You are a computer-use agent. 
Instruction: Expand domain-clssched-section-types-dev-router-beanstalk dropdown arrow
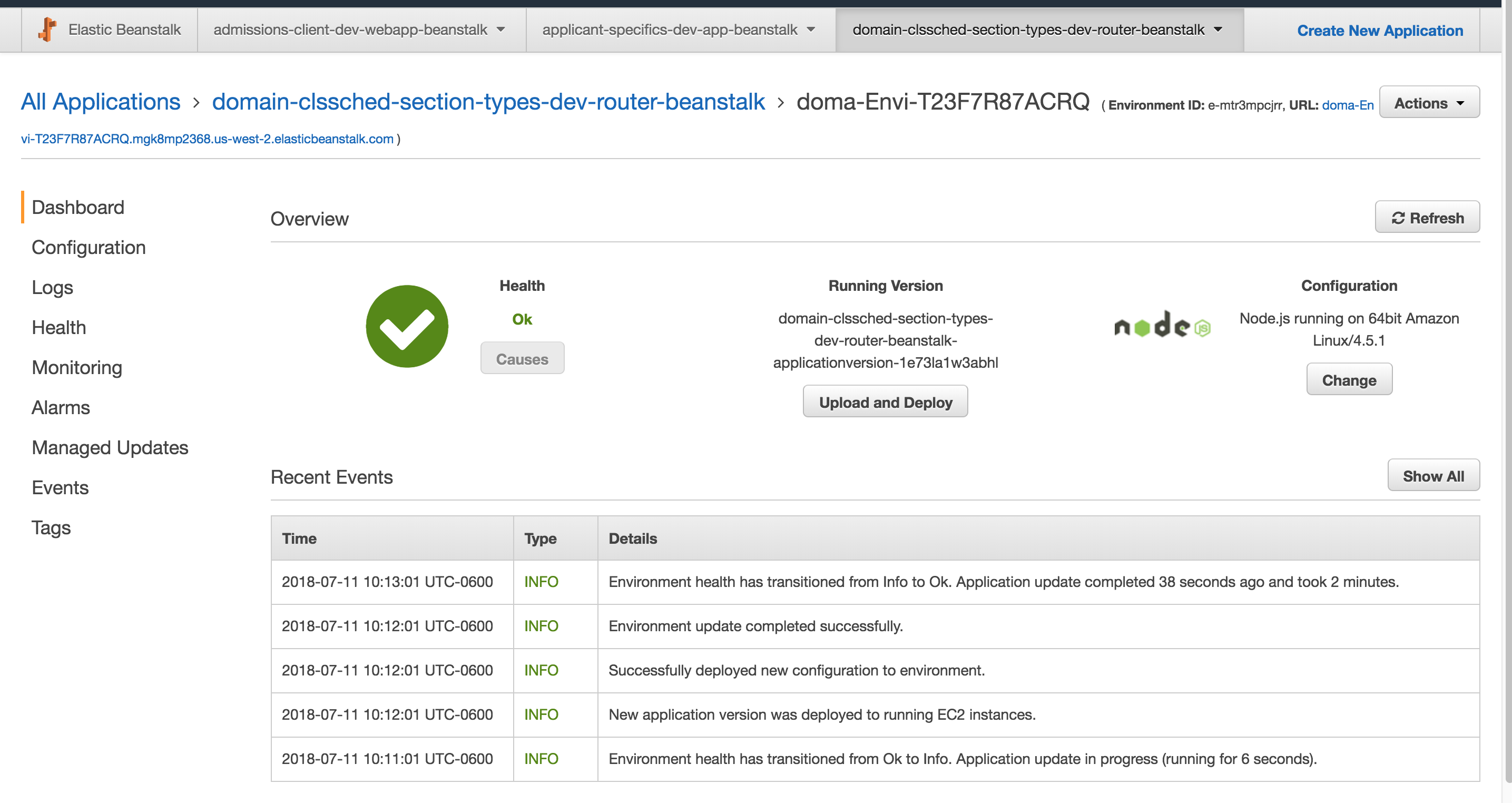[x=1218, y=30]
